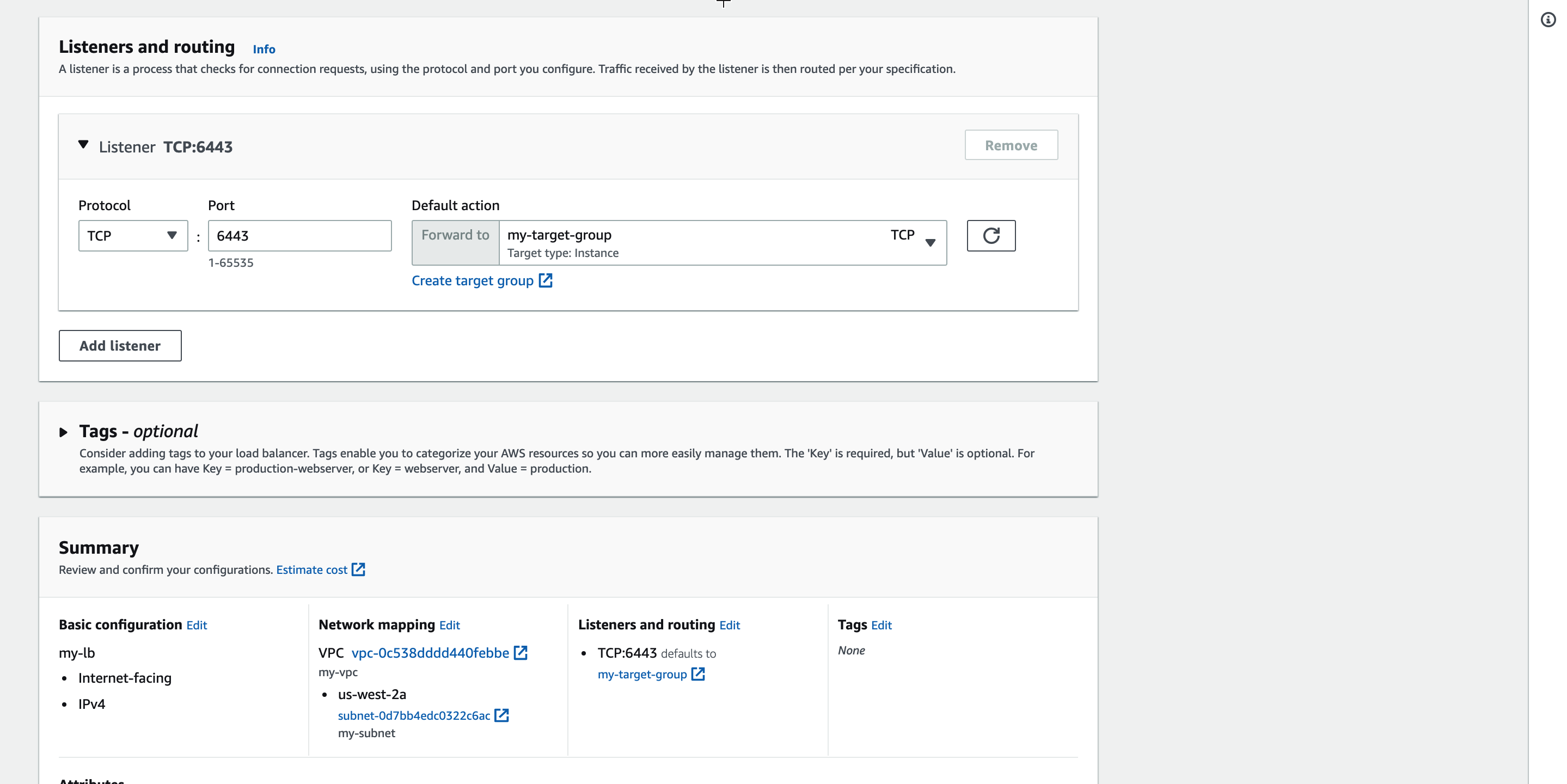Image resolution: width=1567 pixels, height=784 pixels.
Task: Click the Create target group link
Action: click(x=472, y=280)
